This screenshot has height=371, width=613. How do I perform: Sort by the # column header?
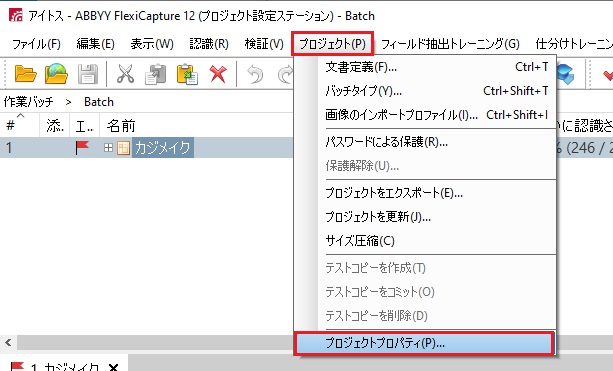click(x=20, y=125)
